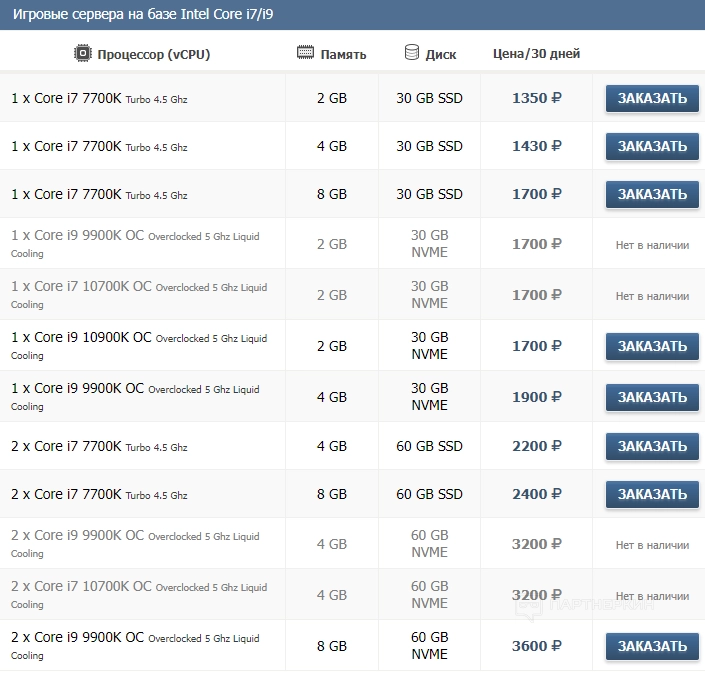Click memory '2 GB' in 1350 ₽ row
Screen dimensions: 705x674
(332, 98)
